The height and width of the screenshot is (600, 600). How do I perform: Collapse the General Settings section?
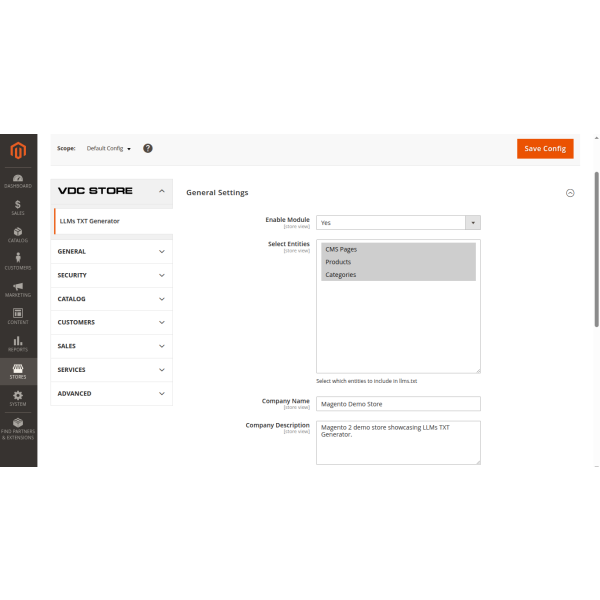(x=570, y=193)
